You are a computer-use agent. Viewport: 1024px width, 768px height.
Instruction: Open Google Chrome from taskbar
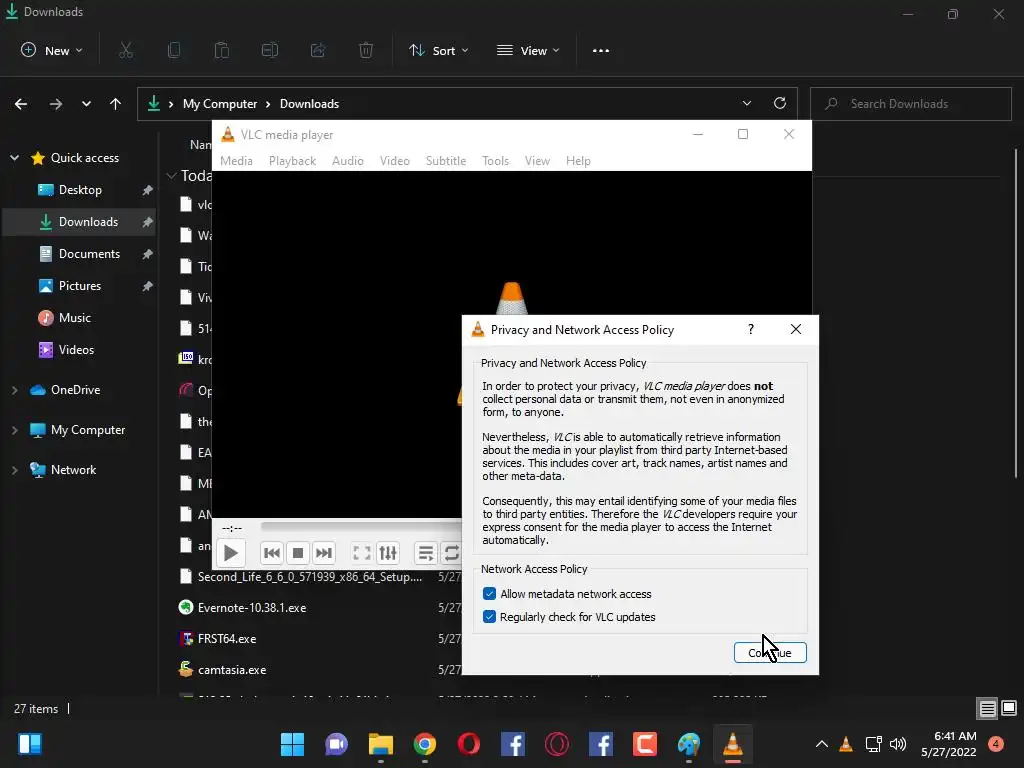[x=424, y=744]
